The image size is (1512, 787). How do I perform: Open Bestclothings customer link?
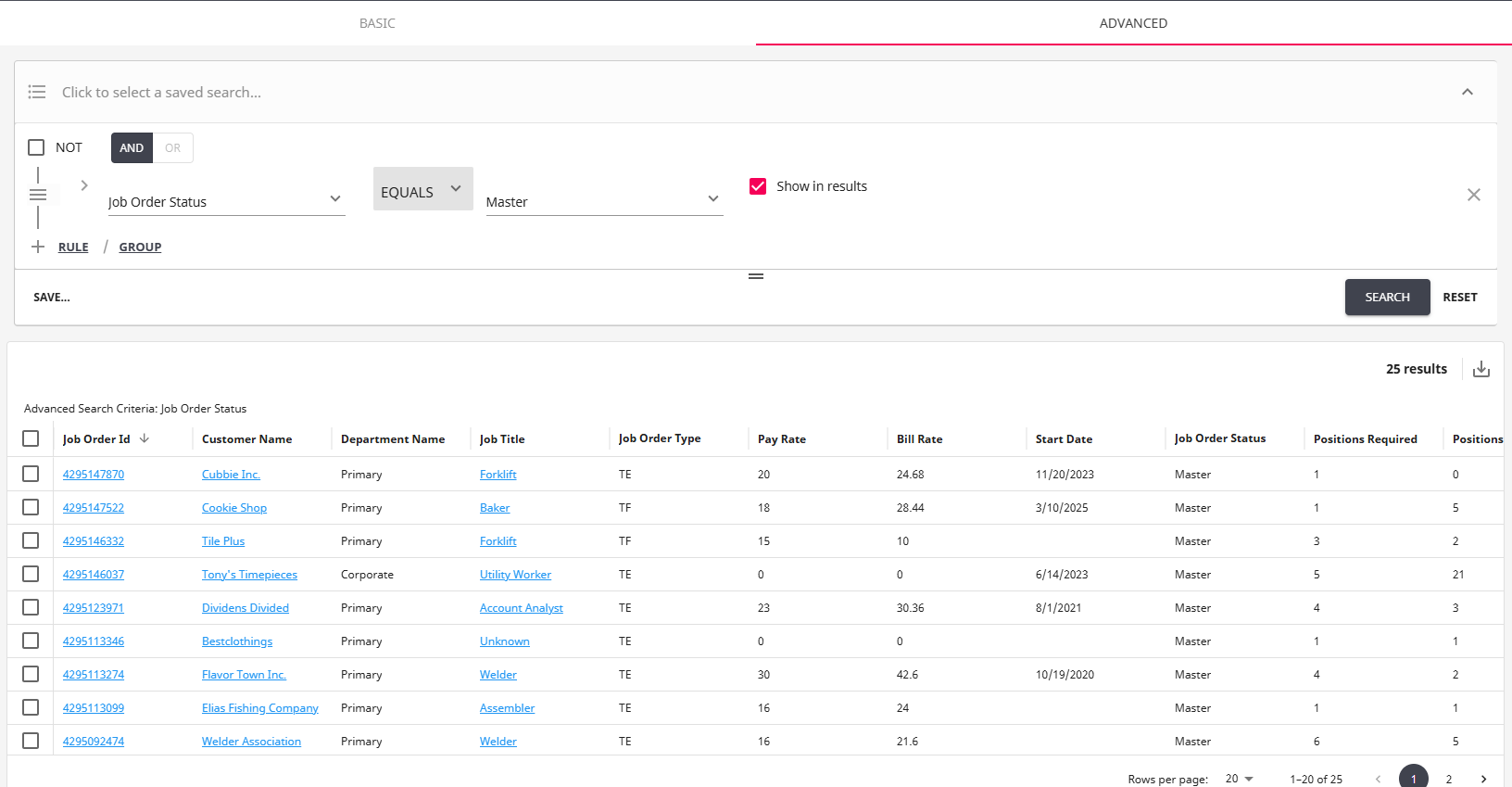(237, 641)
